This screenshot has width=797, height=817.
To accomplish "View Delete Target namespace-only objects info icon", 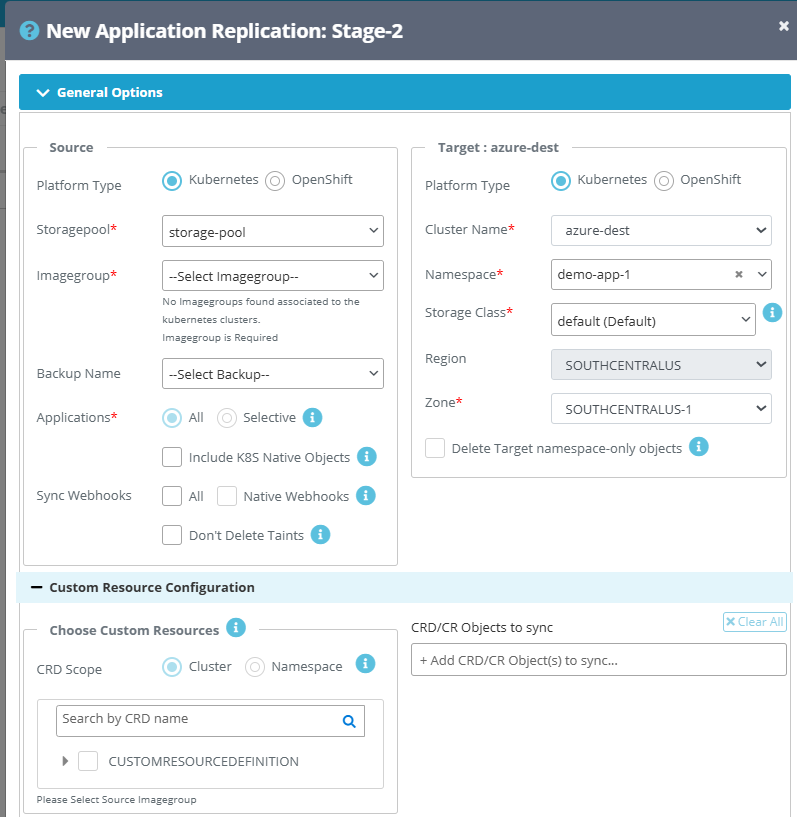I will click(699, 447).
